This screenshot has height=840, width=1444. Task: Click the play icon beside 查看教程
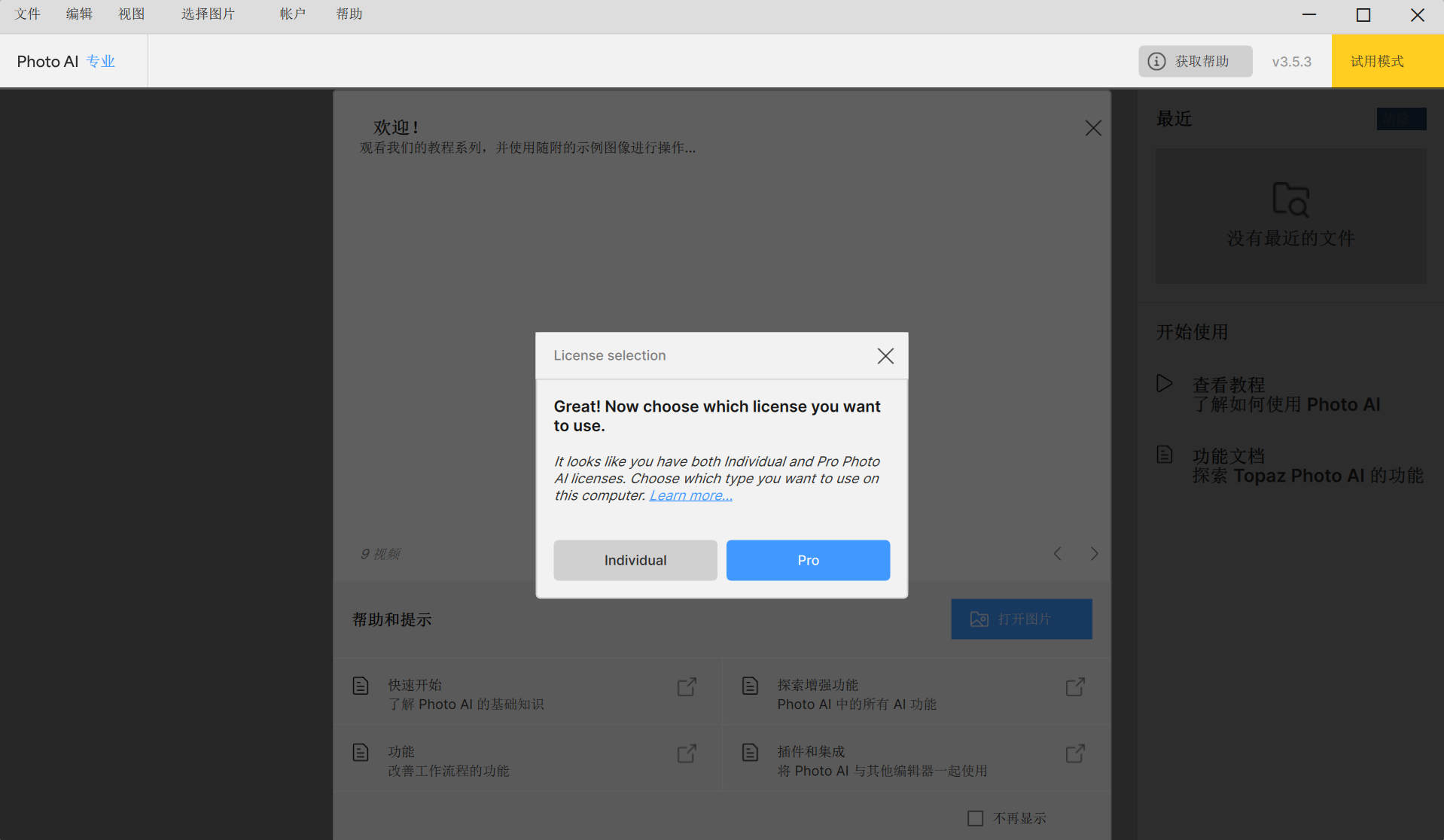click(x=1165, y=383)
